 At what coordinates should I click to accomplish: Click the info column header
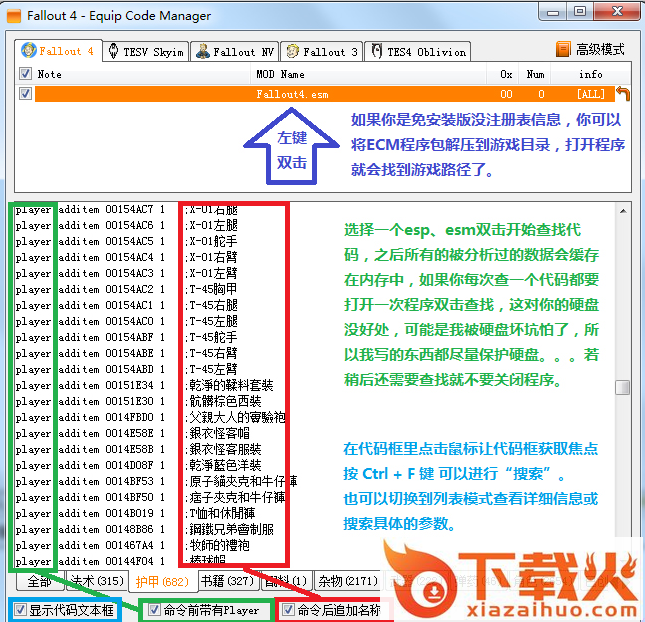590,74
